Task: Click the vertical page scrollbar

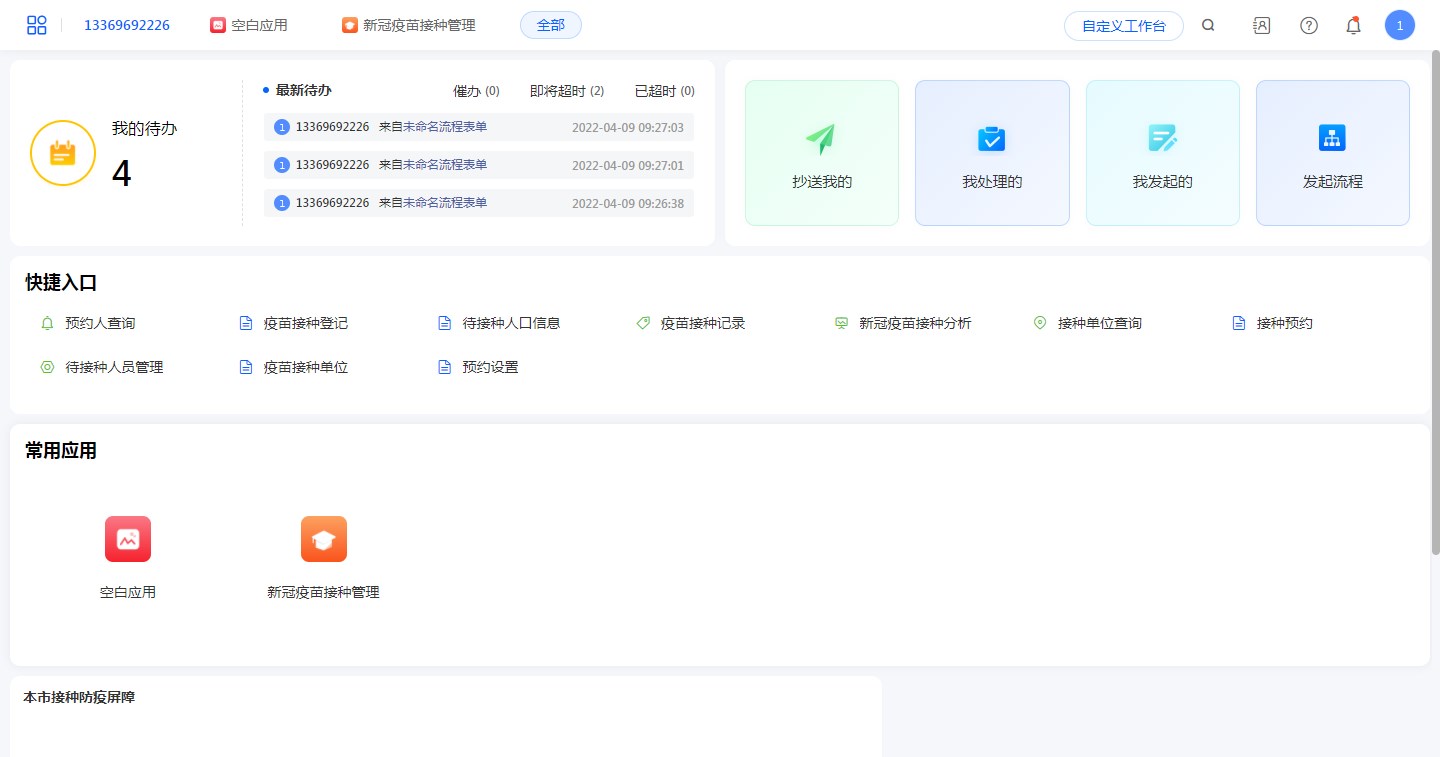Action: pos(1435,300)
